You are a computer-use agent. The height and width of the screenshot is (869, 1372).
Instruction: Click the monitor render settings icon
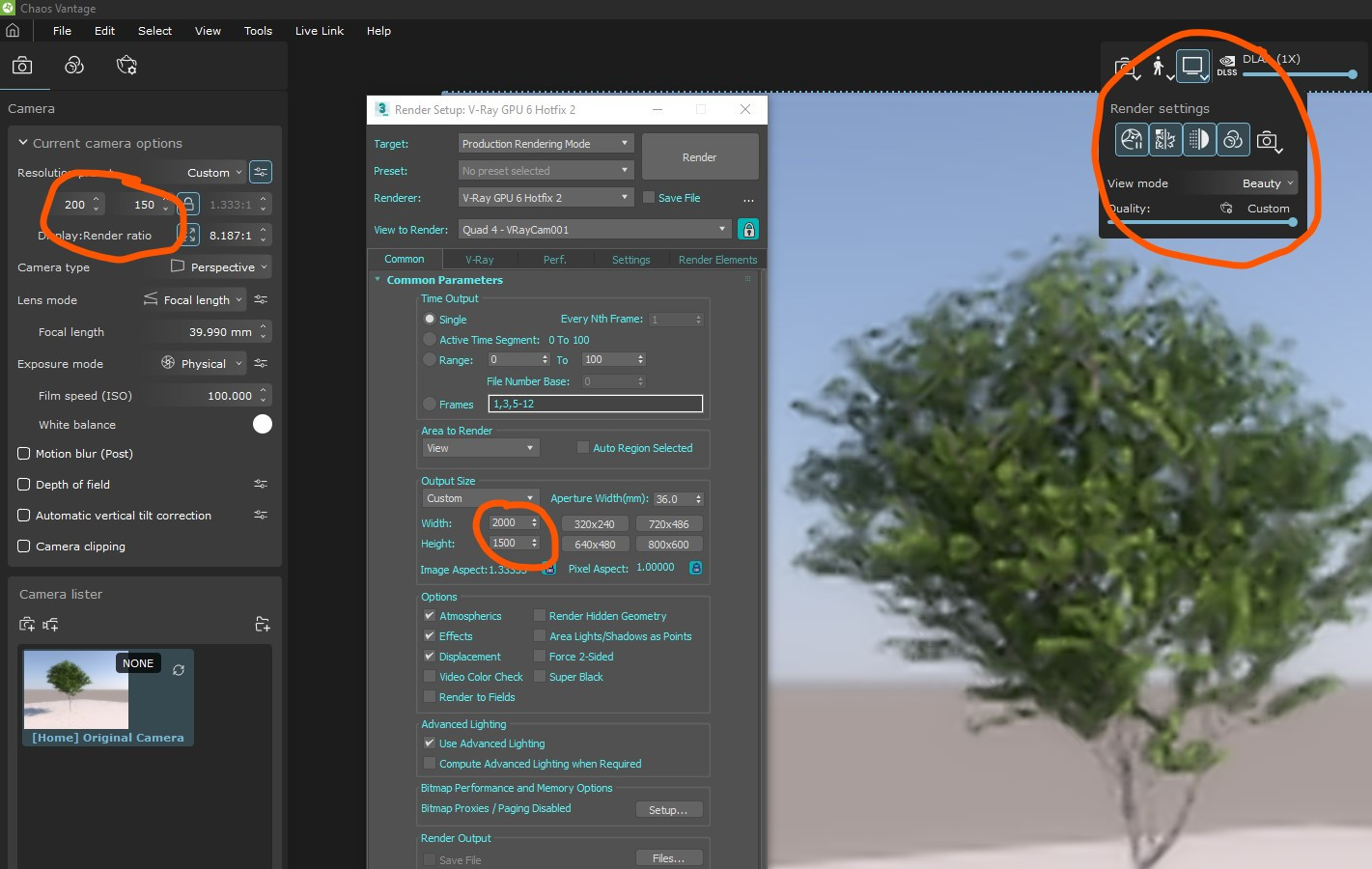tap(1193, 67)
